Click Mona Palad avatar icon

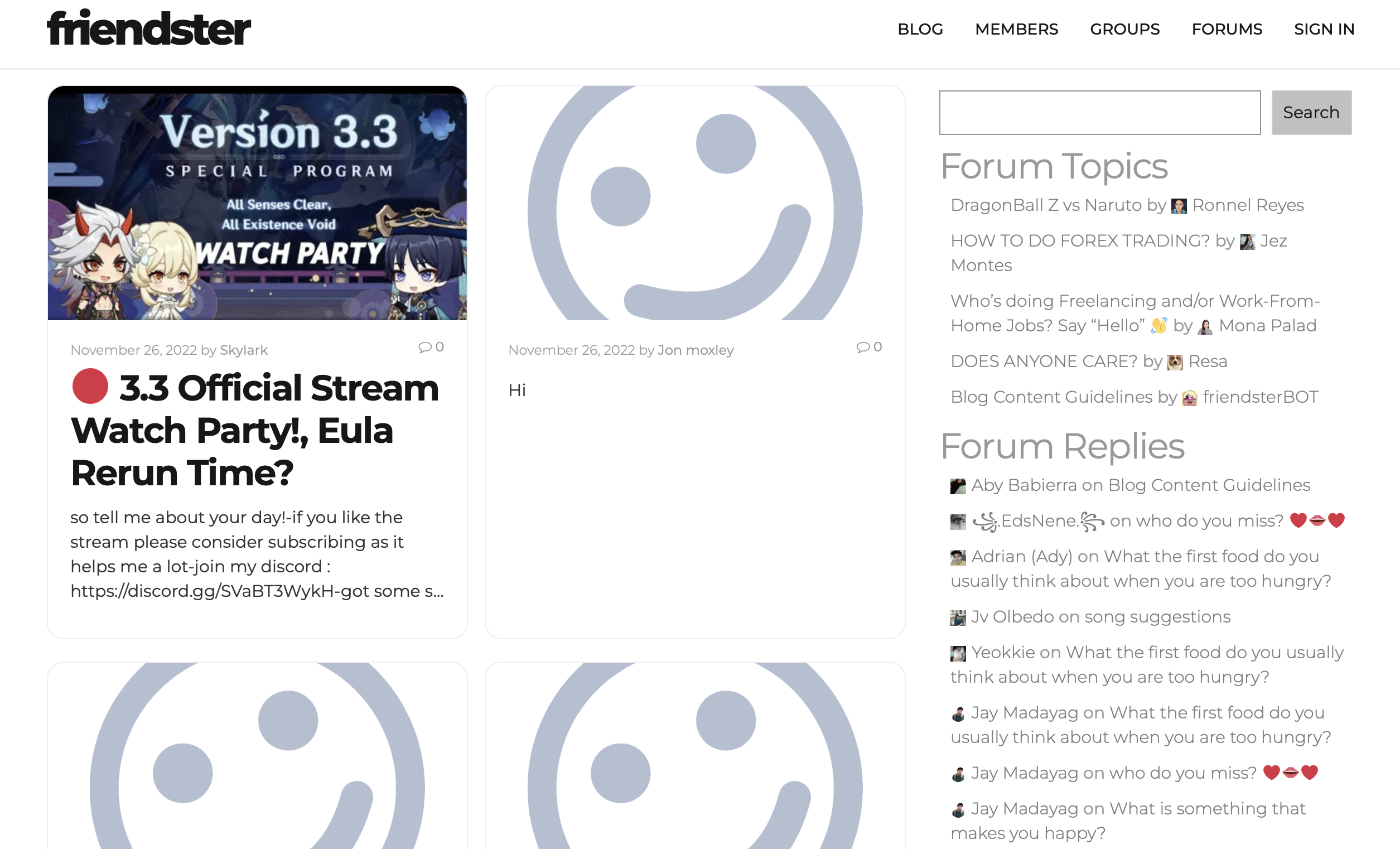click(x=1205, y=327)
